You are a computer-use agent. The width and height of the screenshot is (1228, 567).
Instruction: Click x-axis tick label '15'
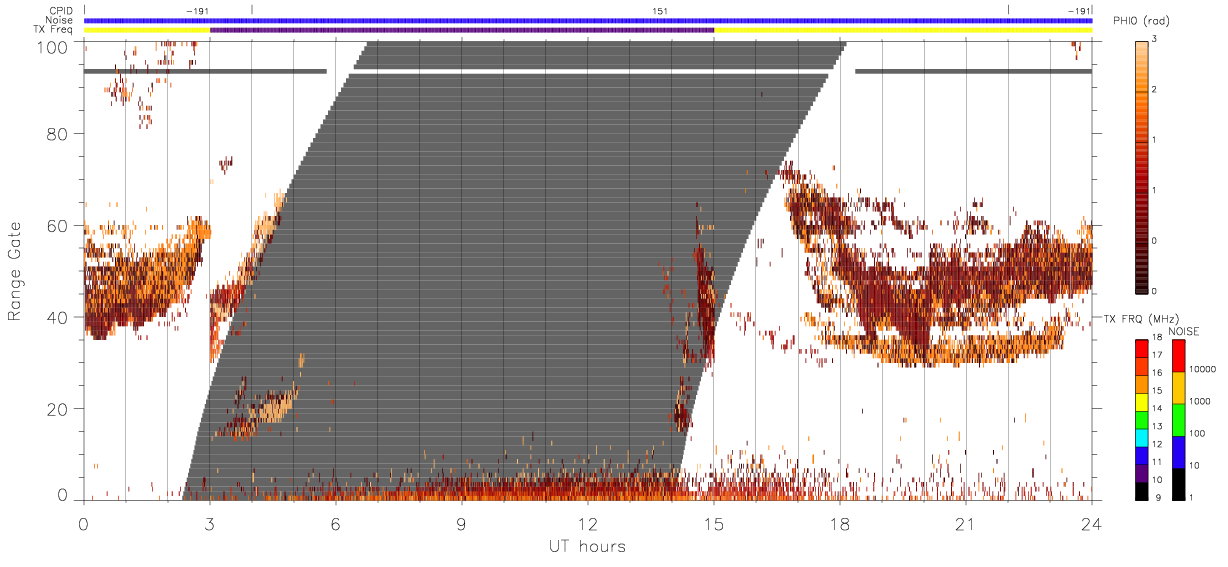pyautogui.click(x=714, y=525)
